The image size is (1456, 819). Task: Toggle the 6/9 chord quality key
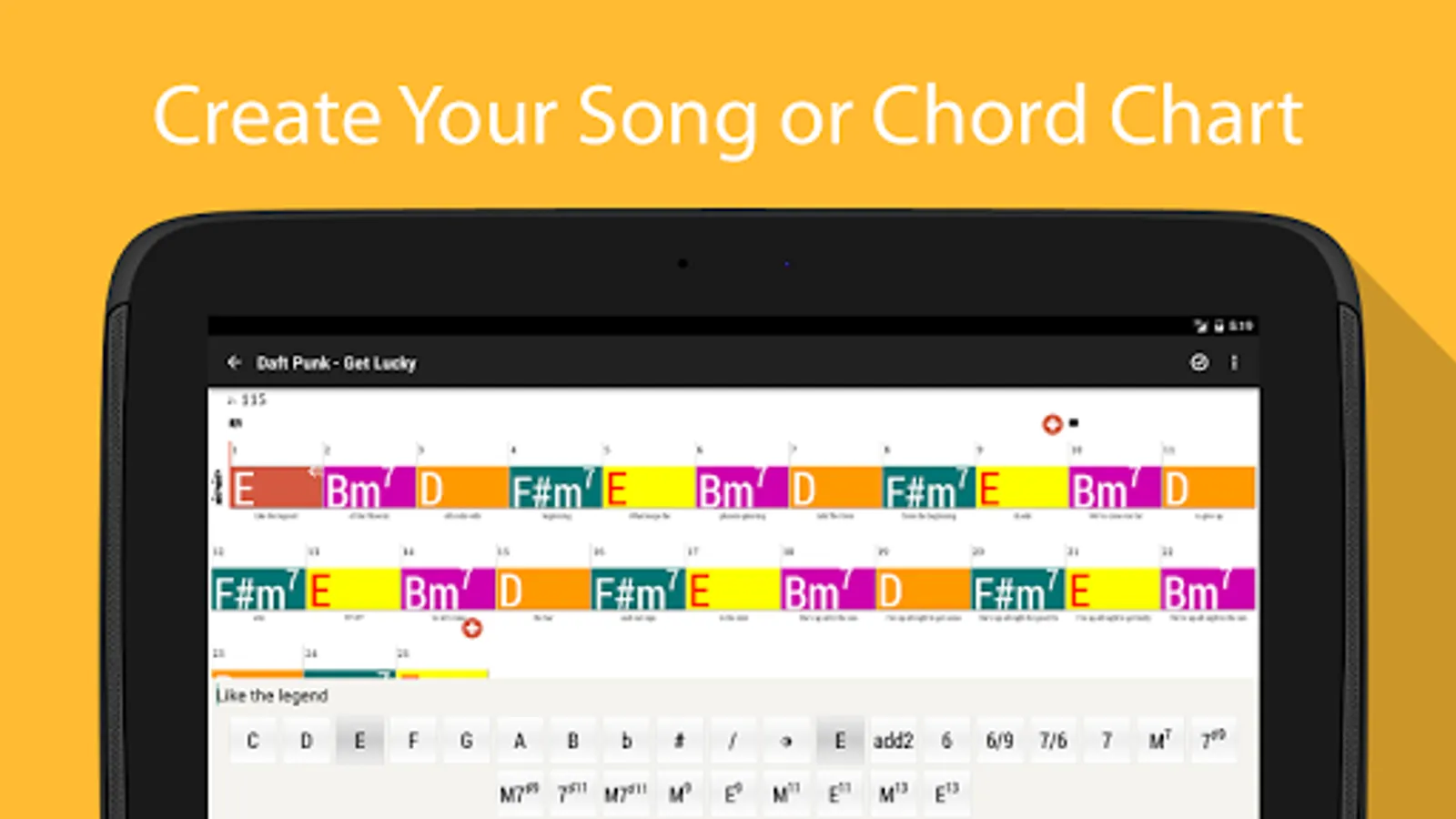click(999, 741)
